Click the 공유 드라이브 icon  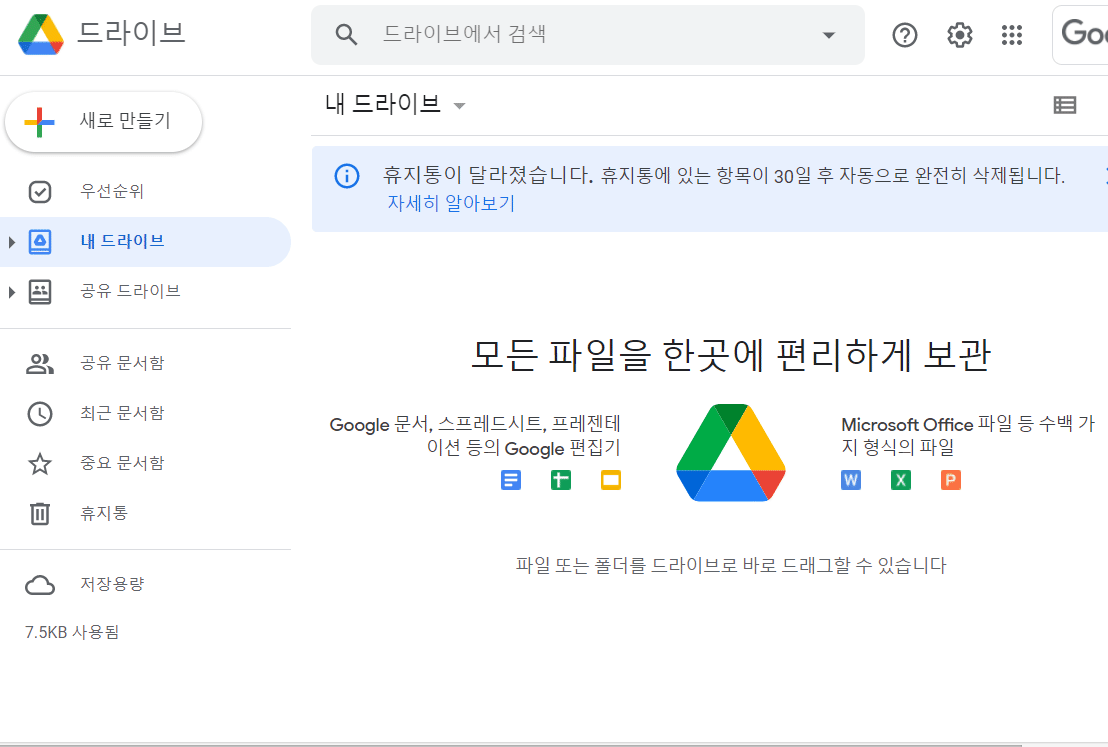tap(40, 292)
